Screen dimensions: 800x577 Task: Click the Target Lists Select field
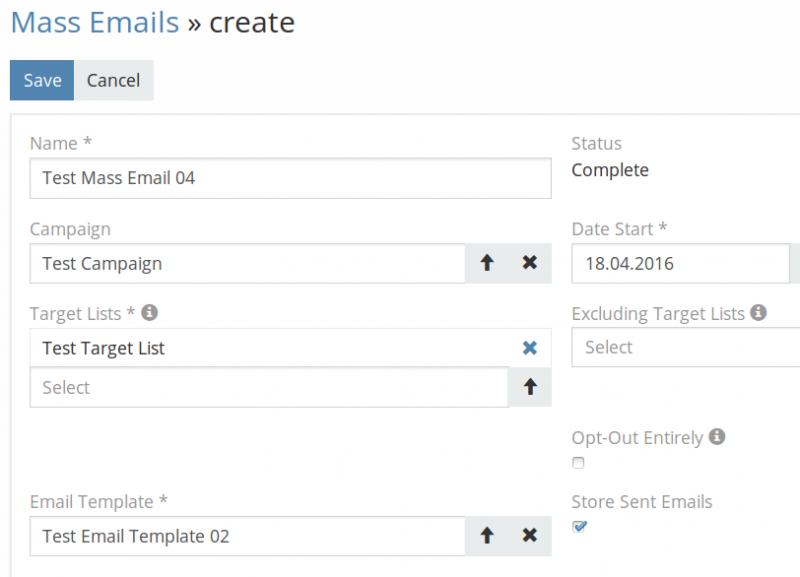(268, 387)
